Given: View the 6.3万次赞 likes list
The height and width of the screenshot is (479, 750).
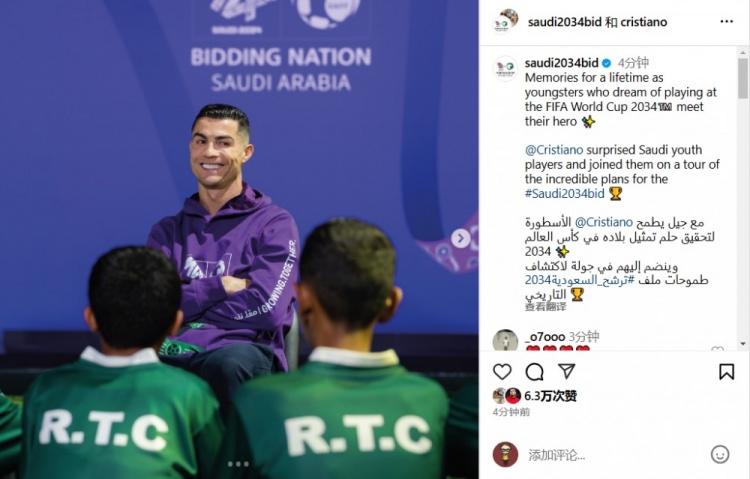Looking at the screenshot, I should tap(551, 396).
